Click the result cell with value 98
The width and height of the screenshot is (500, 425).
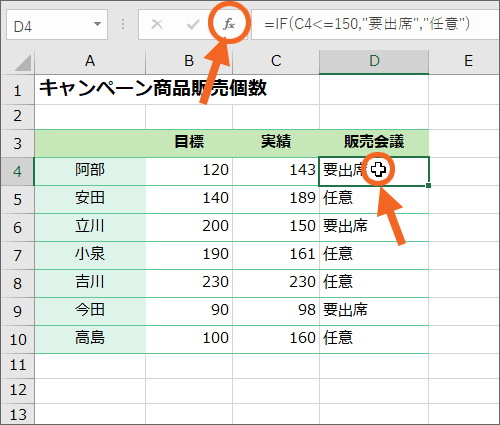click(276, 311)
